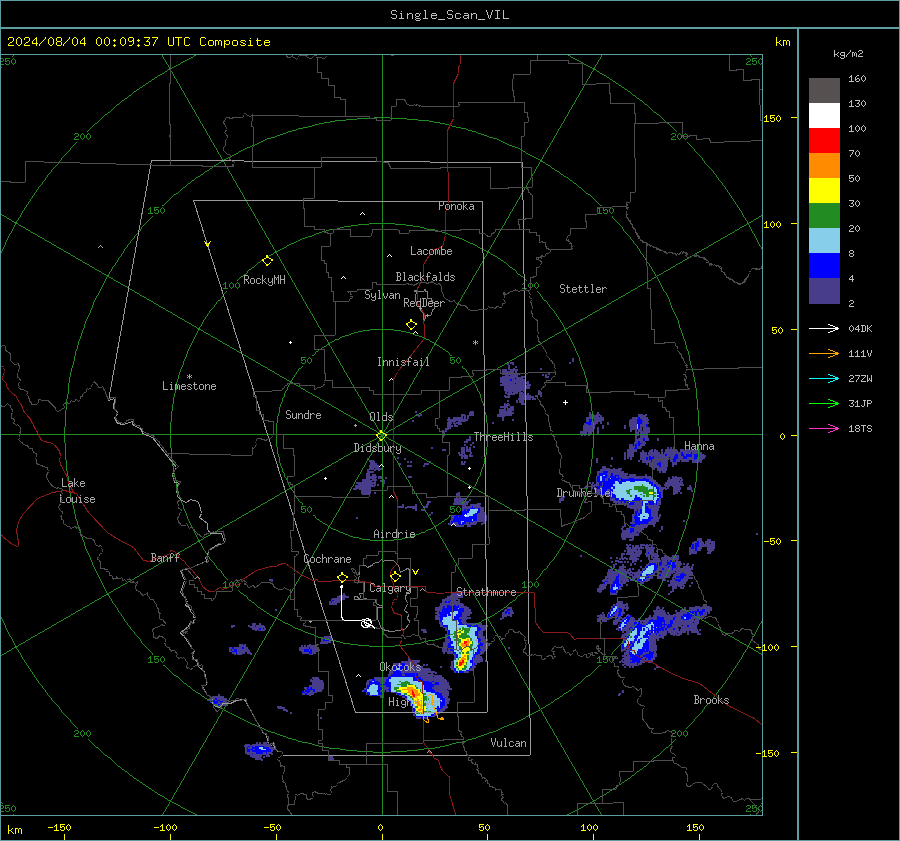Click the Olds city label
Viewport: 900px width, 841px height.
(x=381, y=417)
